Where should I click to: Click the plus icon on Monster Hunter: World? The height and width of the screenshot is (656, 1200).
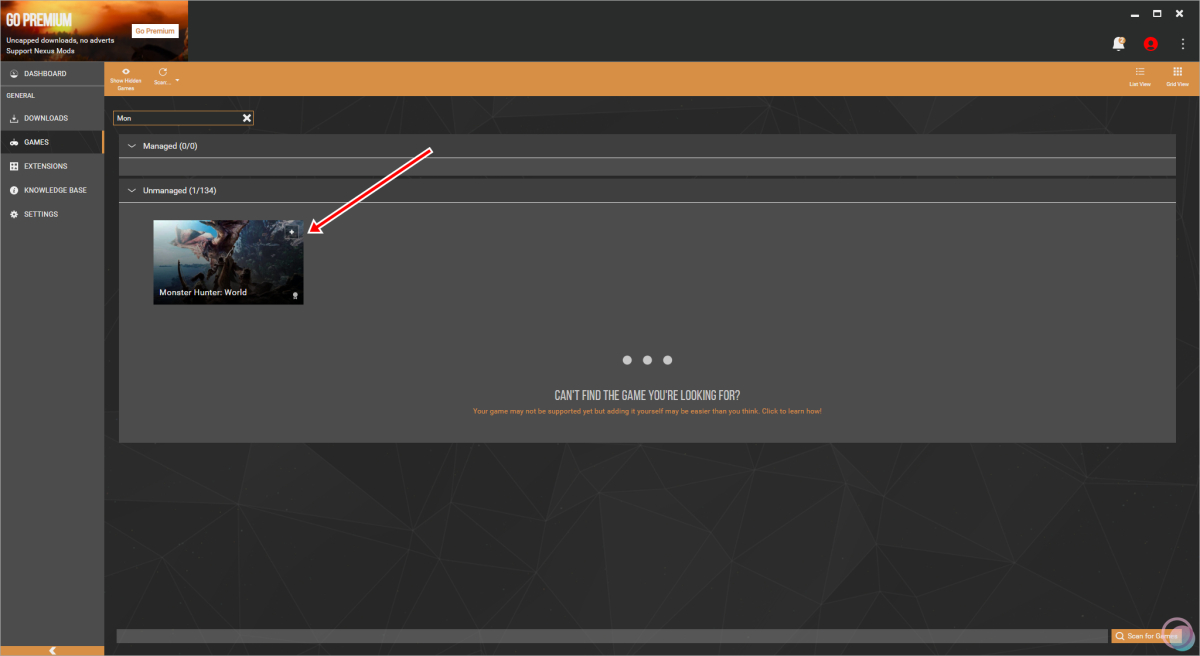292,232
